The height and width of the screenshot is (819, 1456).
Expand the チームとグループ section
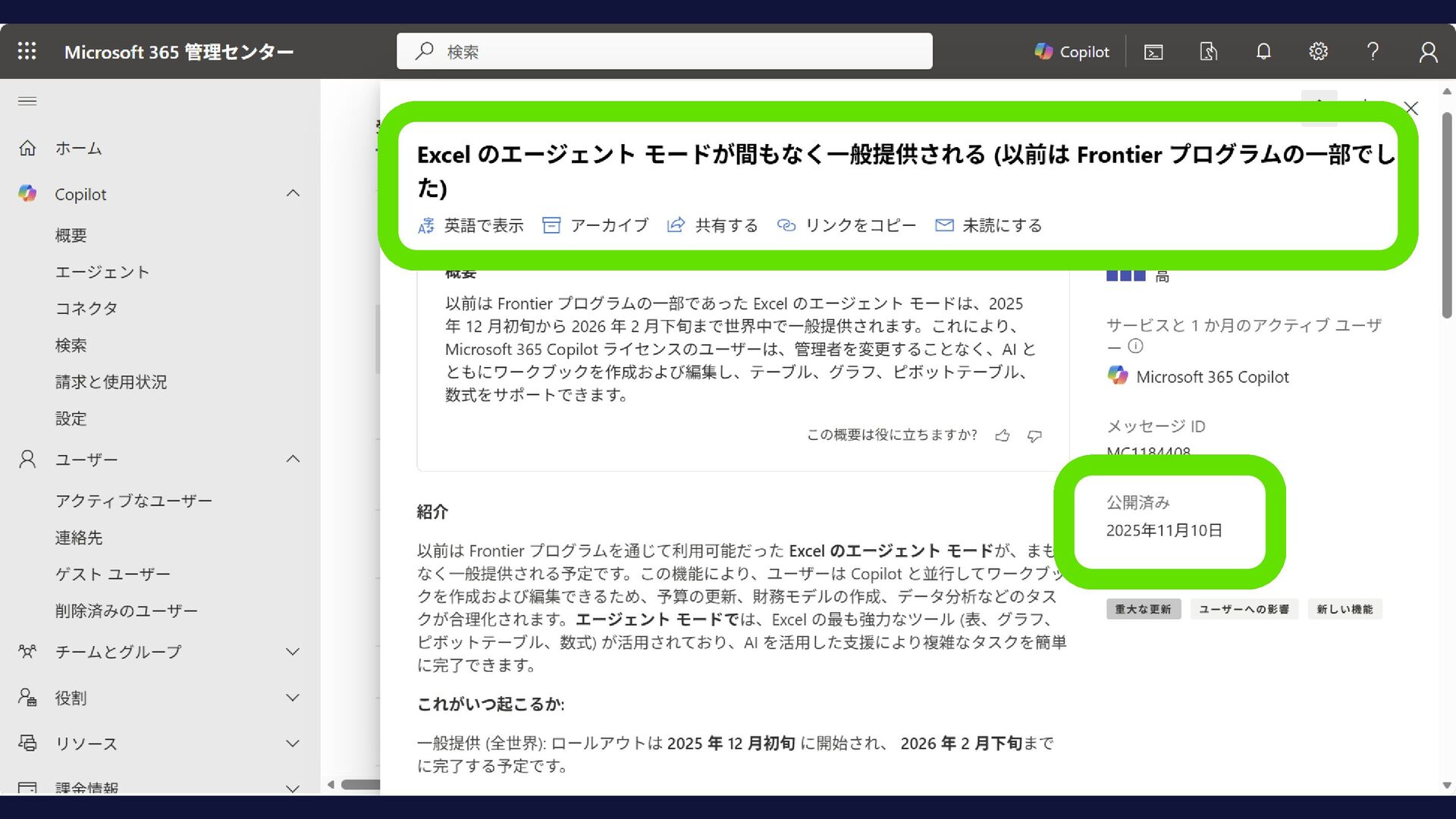pos(293,652)
